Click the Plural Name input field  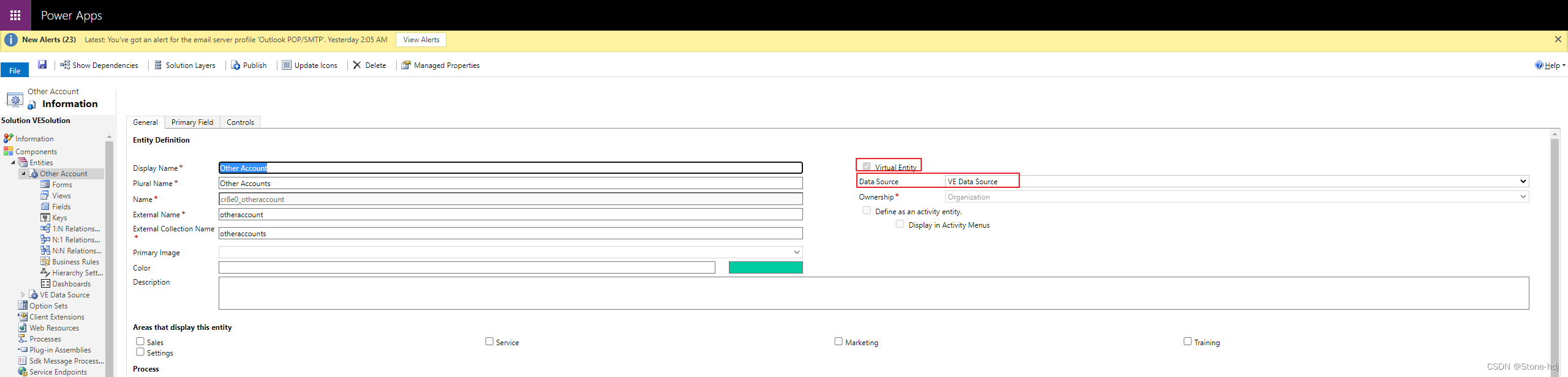pos(510,184)
